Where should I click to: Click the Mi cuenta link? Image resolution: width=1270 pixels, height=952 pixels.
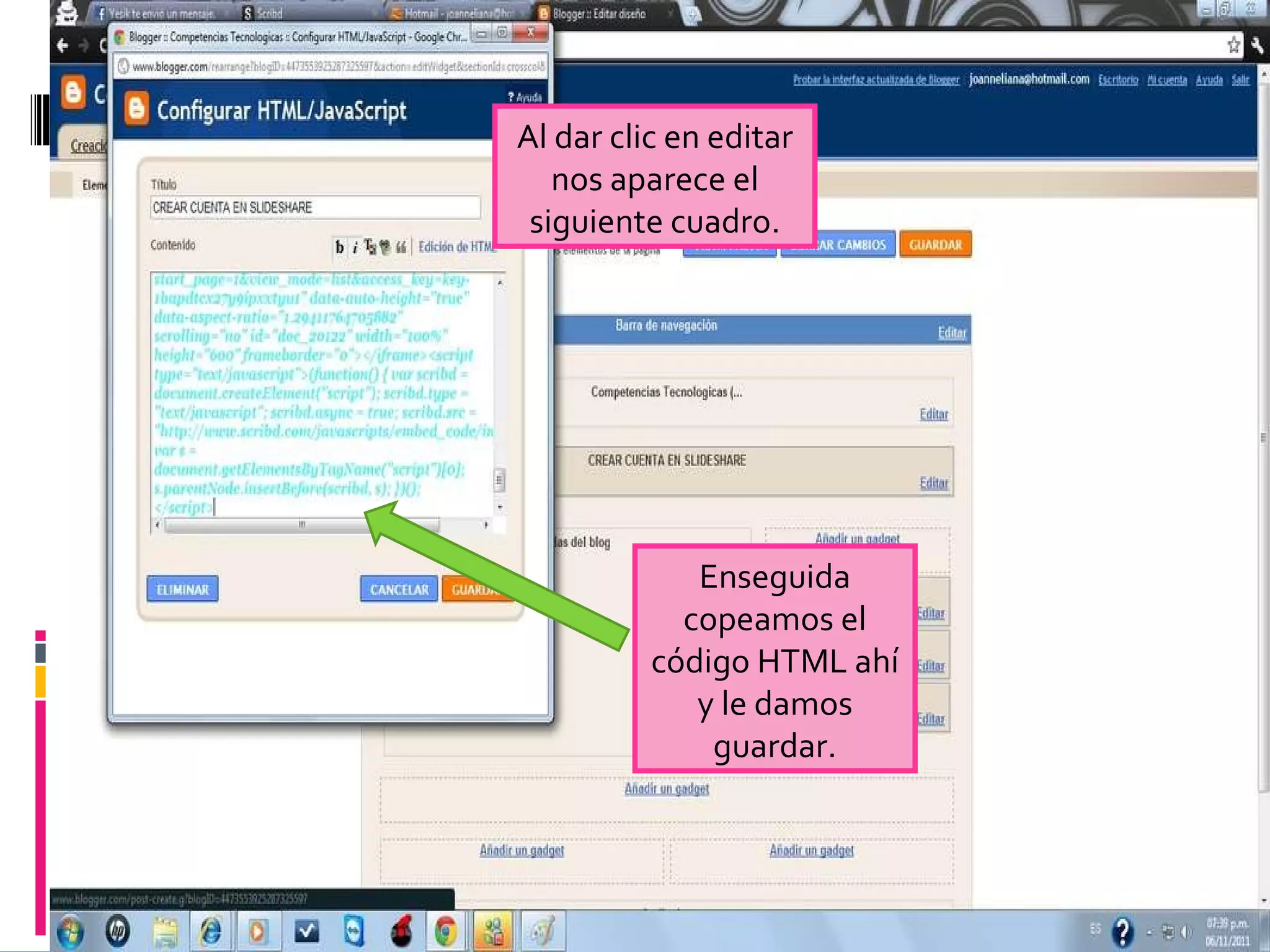[x=1166, y=80]
